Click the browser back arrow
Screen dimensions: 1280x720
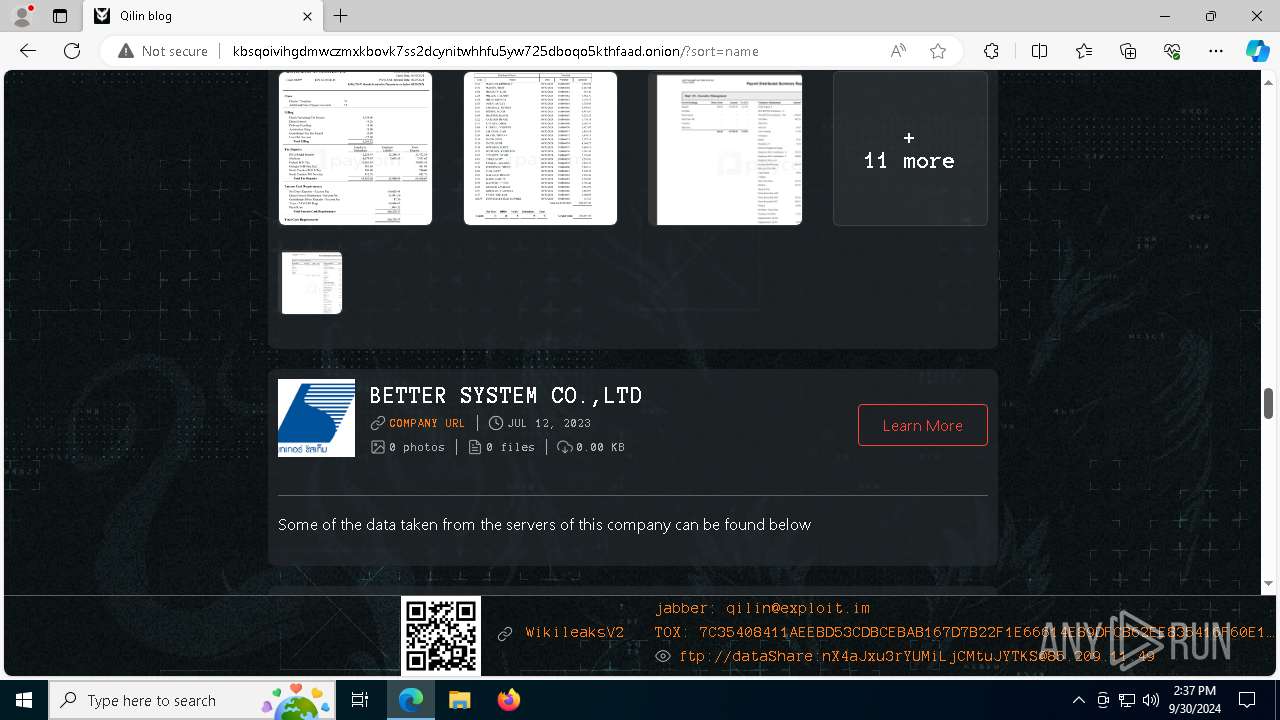(27, 51)
